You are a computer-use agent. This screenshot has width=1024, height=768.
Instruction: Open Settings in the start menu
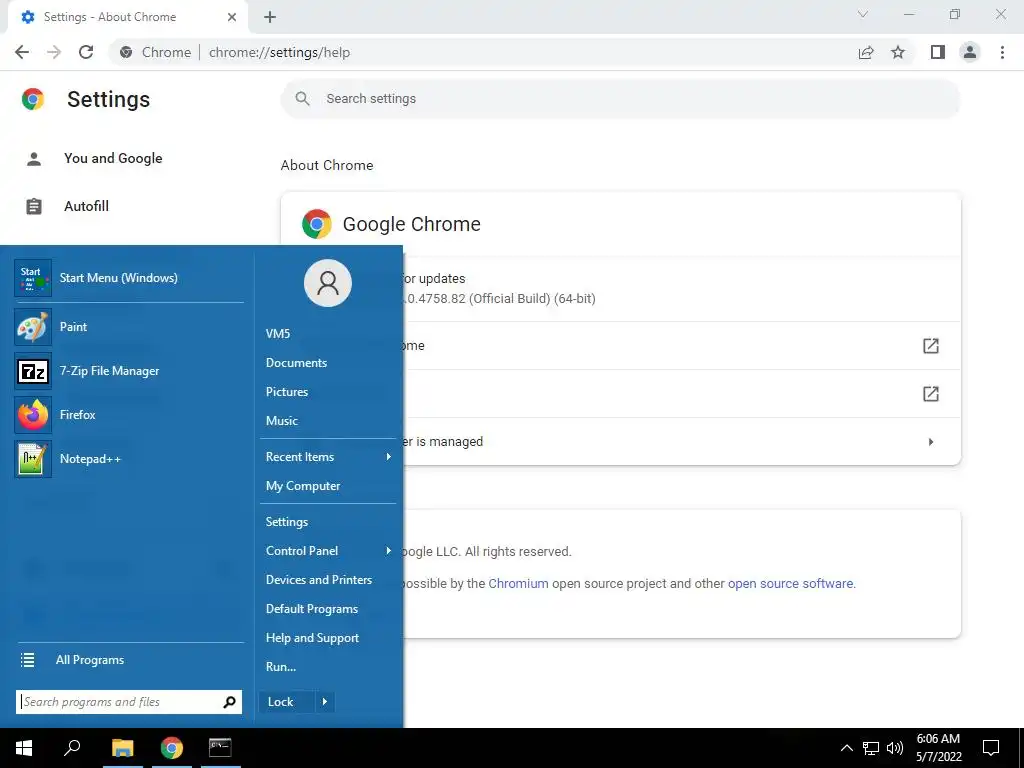coord(287,522)
